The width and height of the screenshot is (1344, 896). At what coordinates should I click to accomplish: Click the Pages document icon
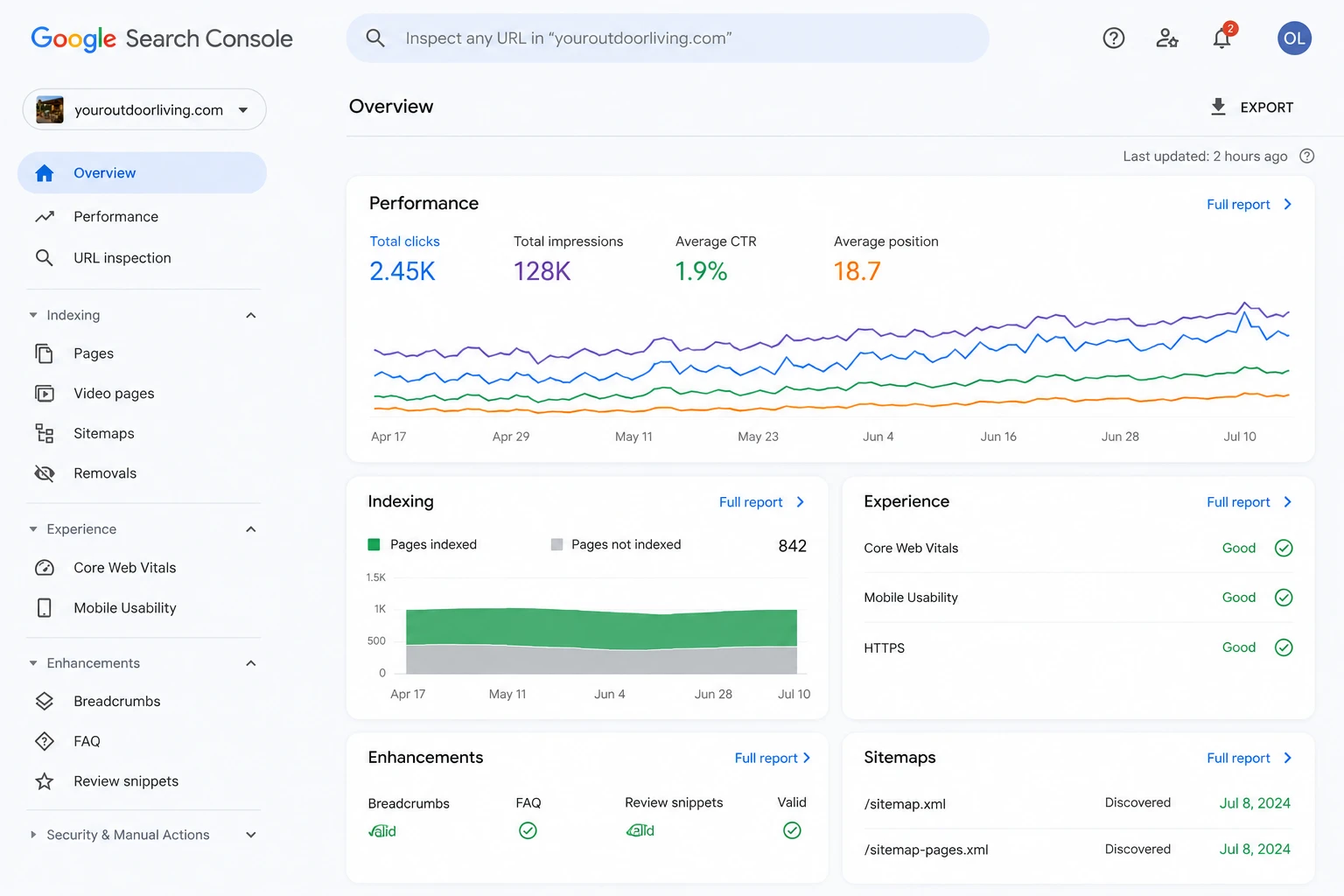coord(45,353)
